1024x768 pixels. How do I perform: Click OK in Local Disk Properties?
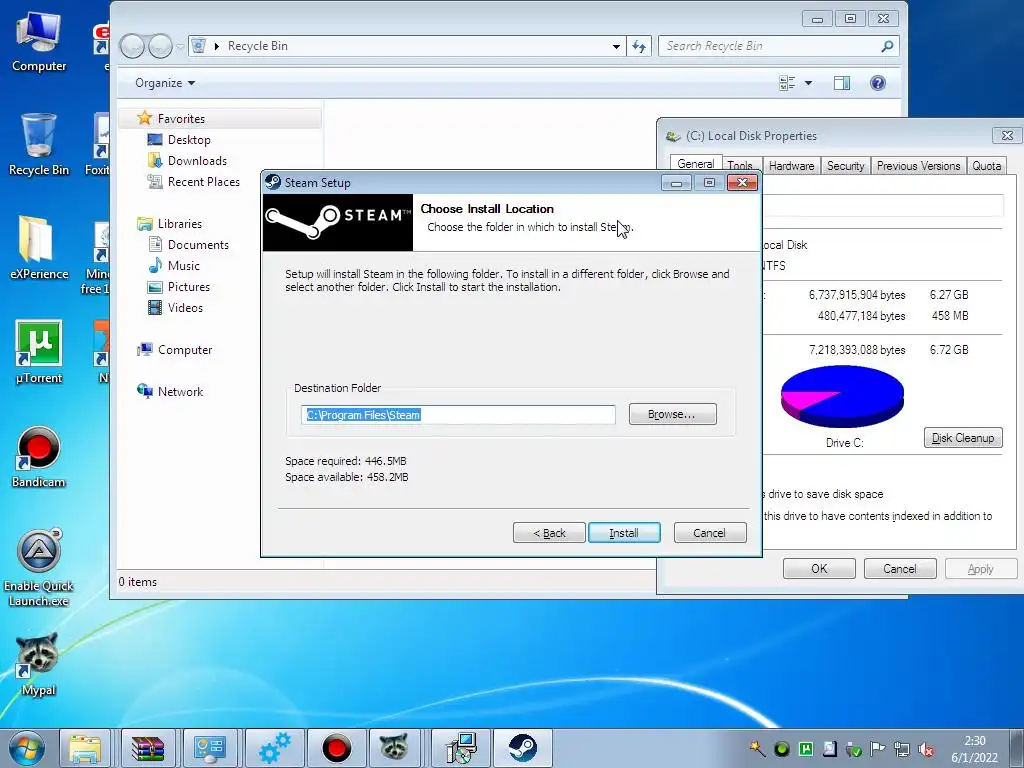click(819, 569)
